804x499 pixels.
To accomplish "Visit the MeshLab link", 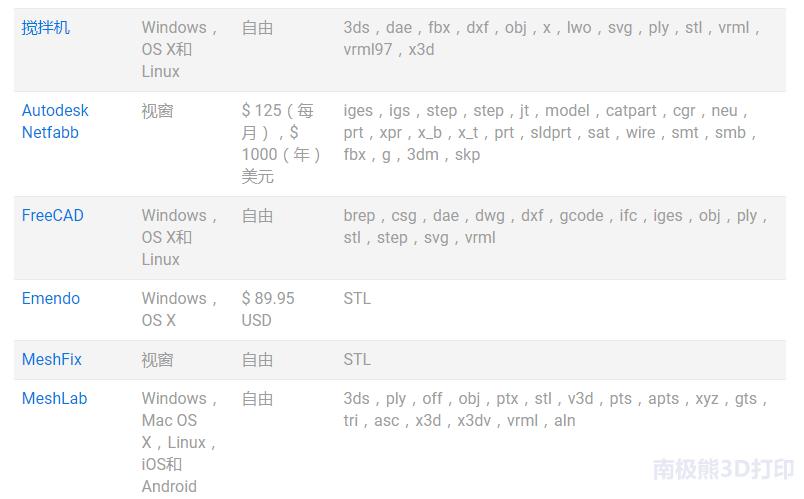I will pyautogui.click(x=55, y=398).
